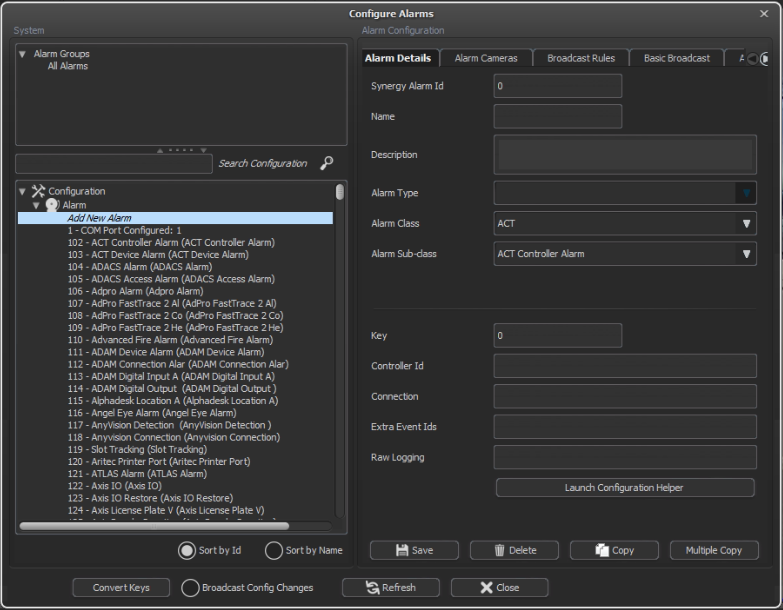Click into the Name input field

[x=557, y=117]
